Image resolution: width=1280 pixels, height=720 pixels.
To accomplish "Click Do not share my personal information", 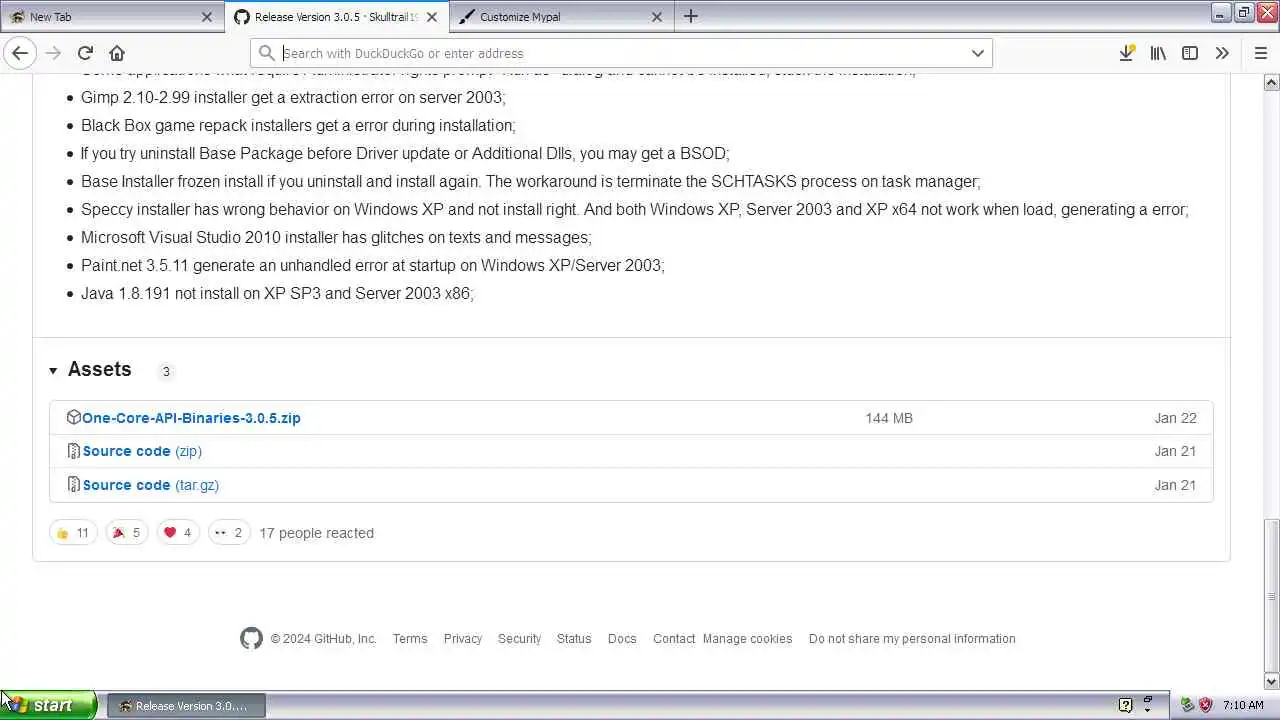I will [912, 639].
